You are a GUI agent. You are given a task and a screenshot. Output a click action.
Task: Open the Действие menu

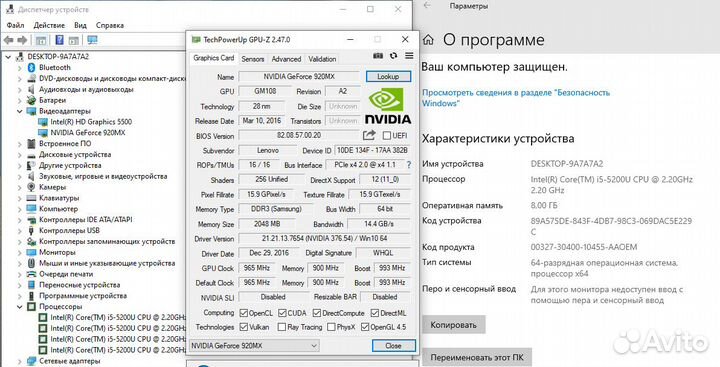pyautogui.click(x=49, y=25)
